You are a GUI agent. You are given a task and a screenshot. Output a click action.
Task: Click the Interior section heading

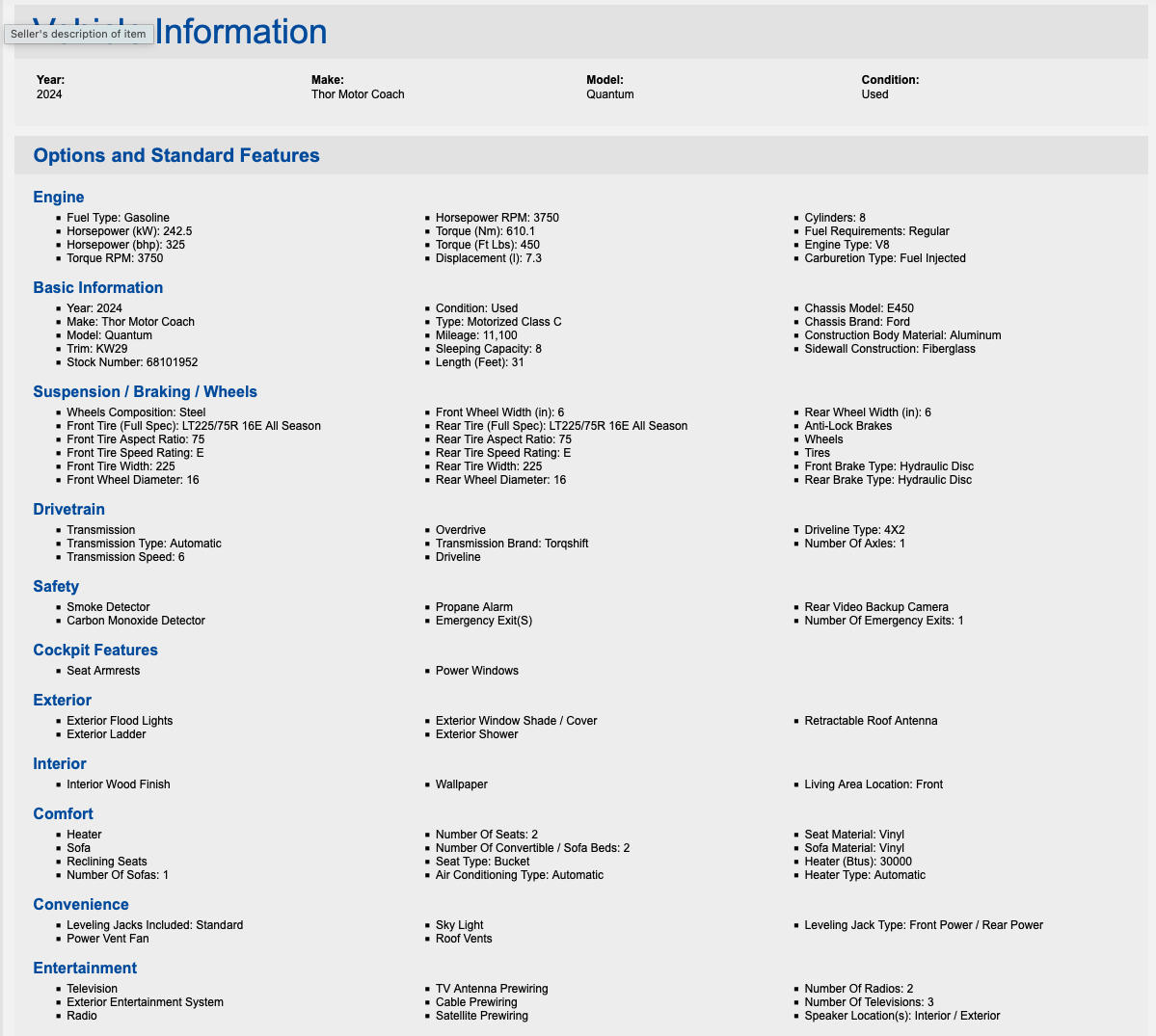pyautogui.click(x=60, y=763)
